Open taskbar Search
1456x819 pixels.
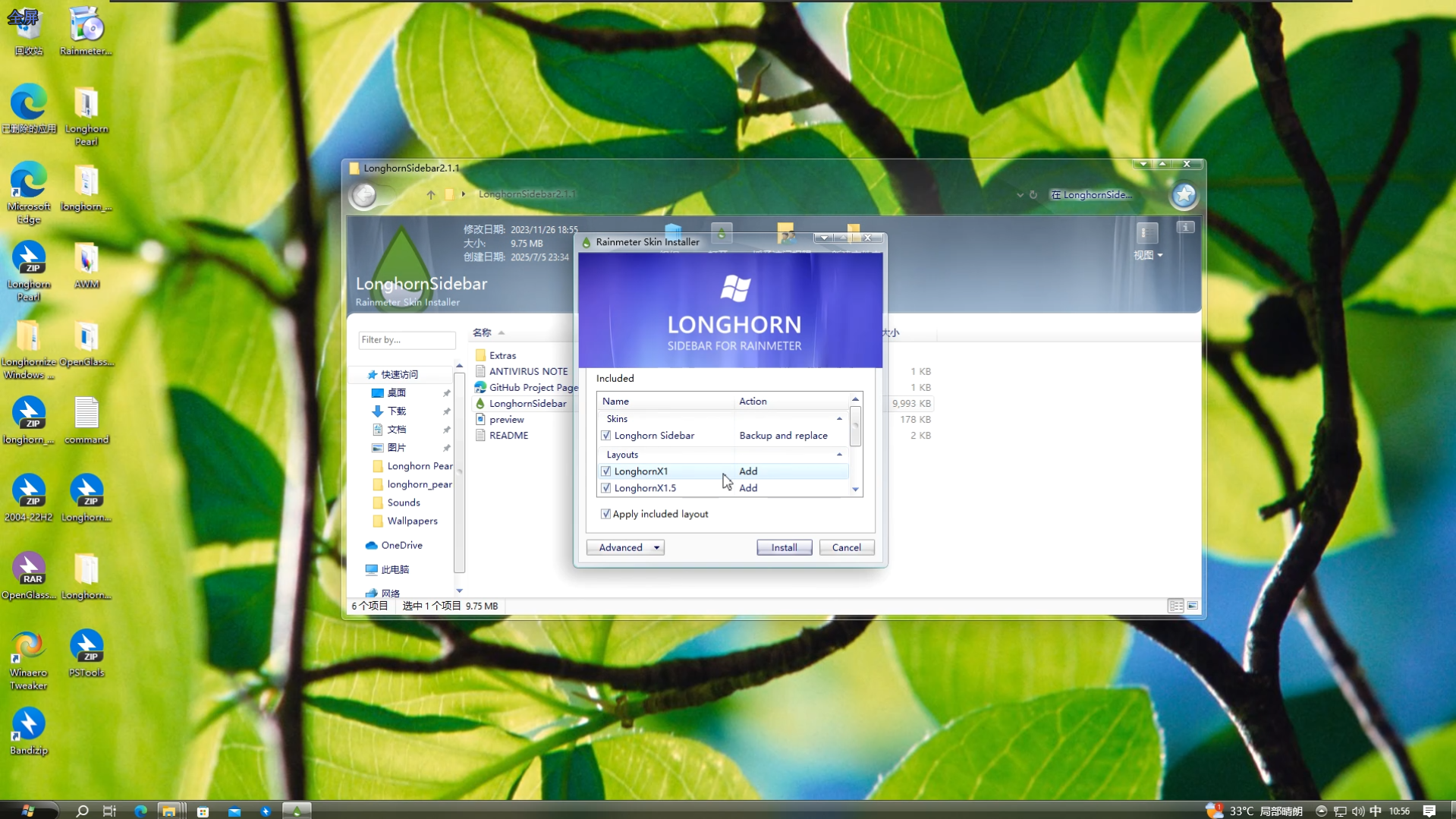click(82, 811)
